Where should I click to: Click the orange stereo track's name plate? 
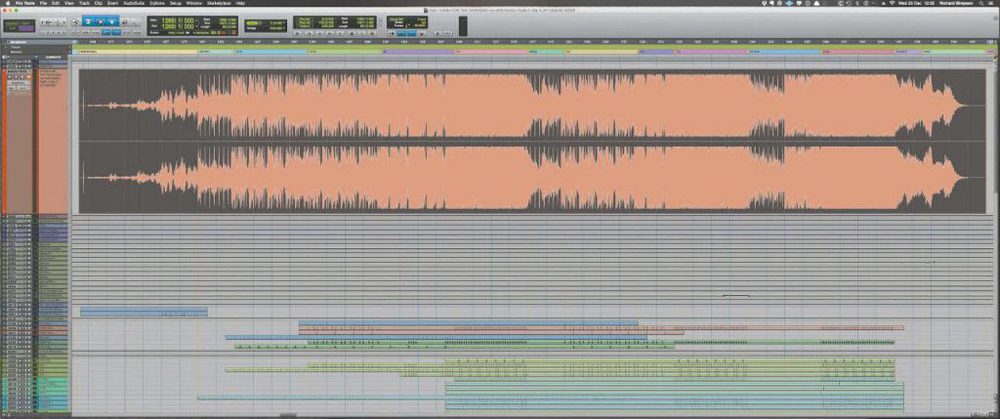20,72
